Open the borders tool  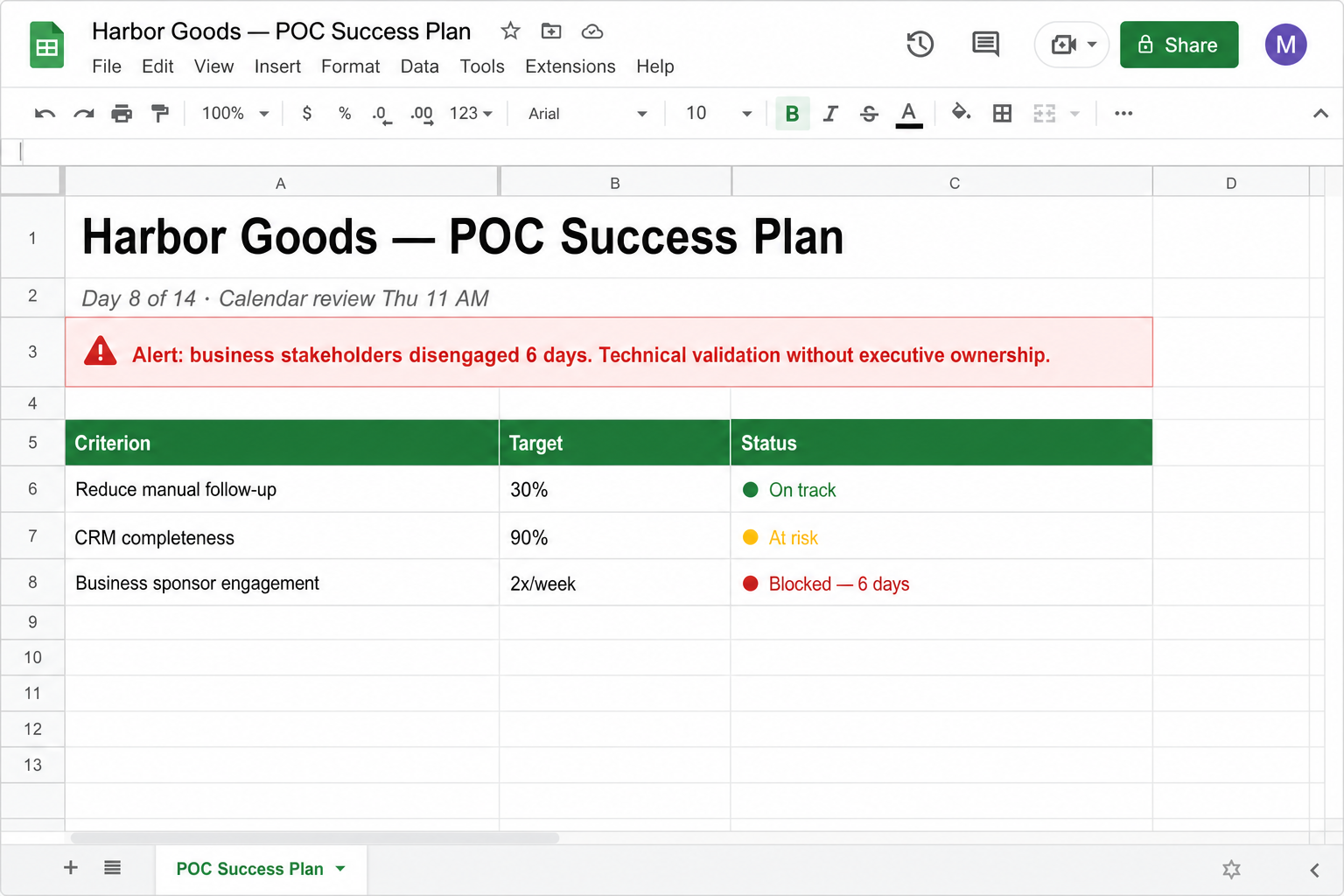tap(1003, 114)
